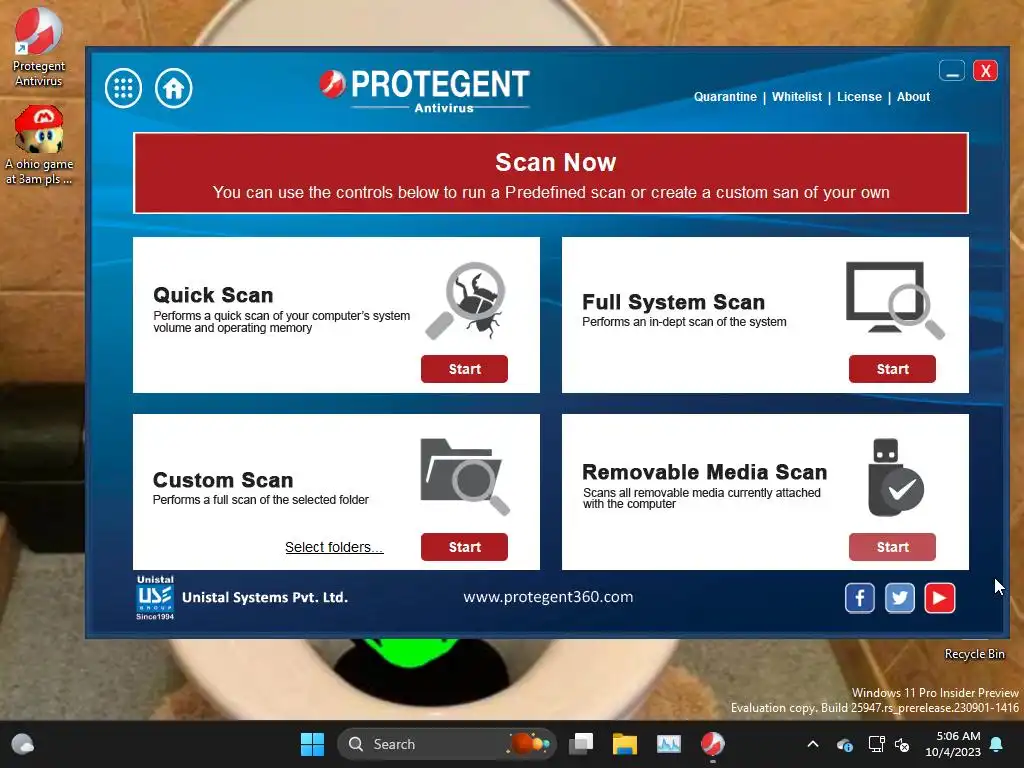
Task: Open the clock and date flyout
Action: pyautogui.click(x=953, y=744)
